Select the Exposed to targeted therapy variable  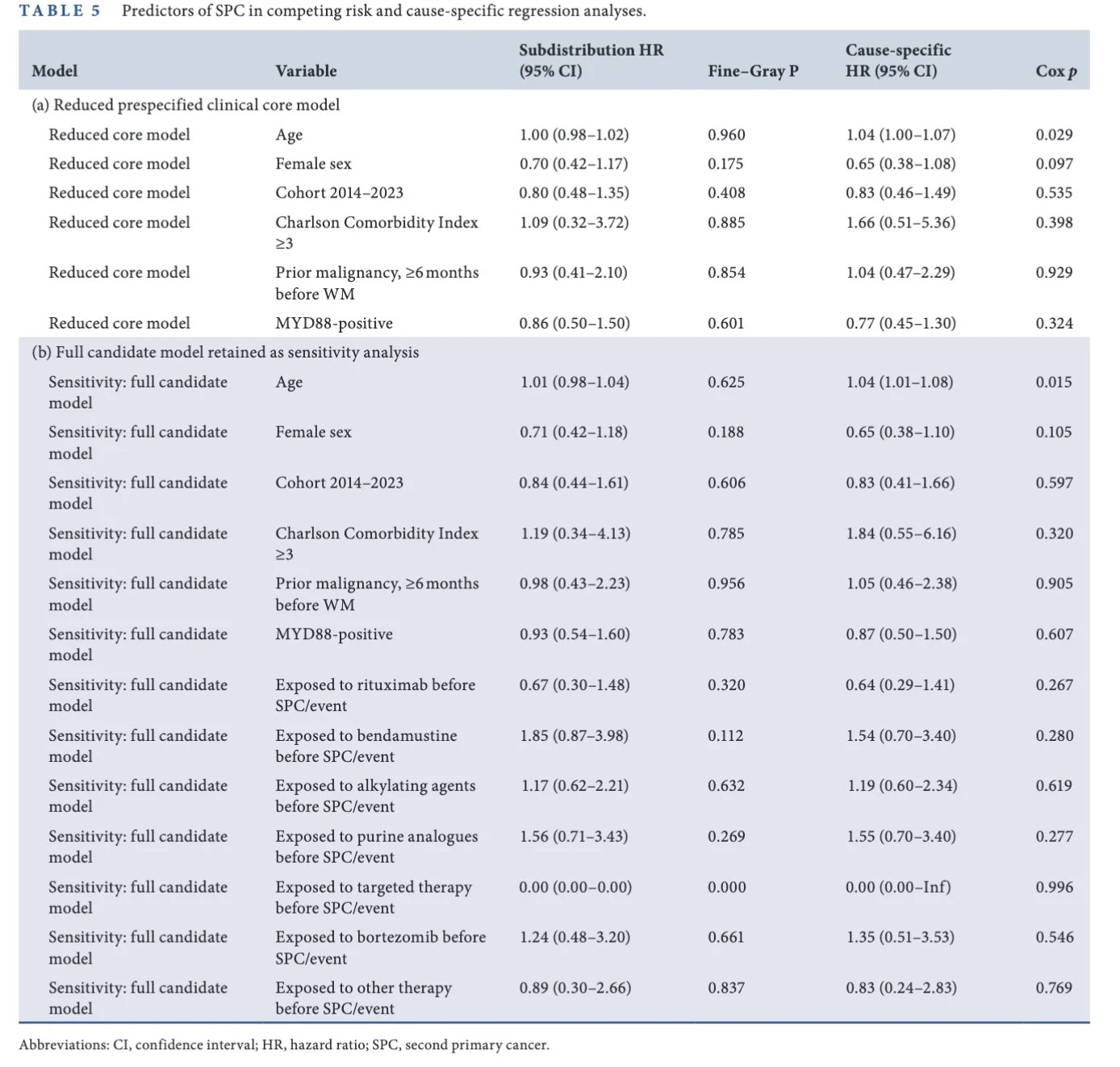click(373, 897)
